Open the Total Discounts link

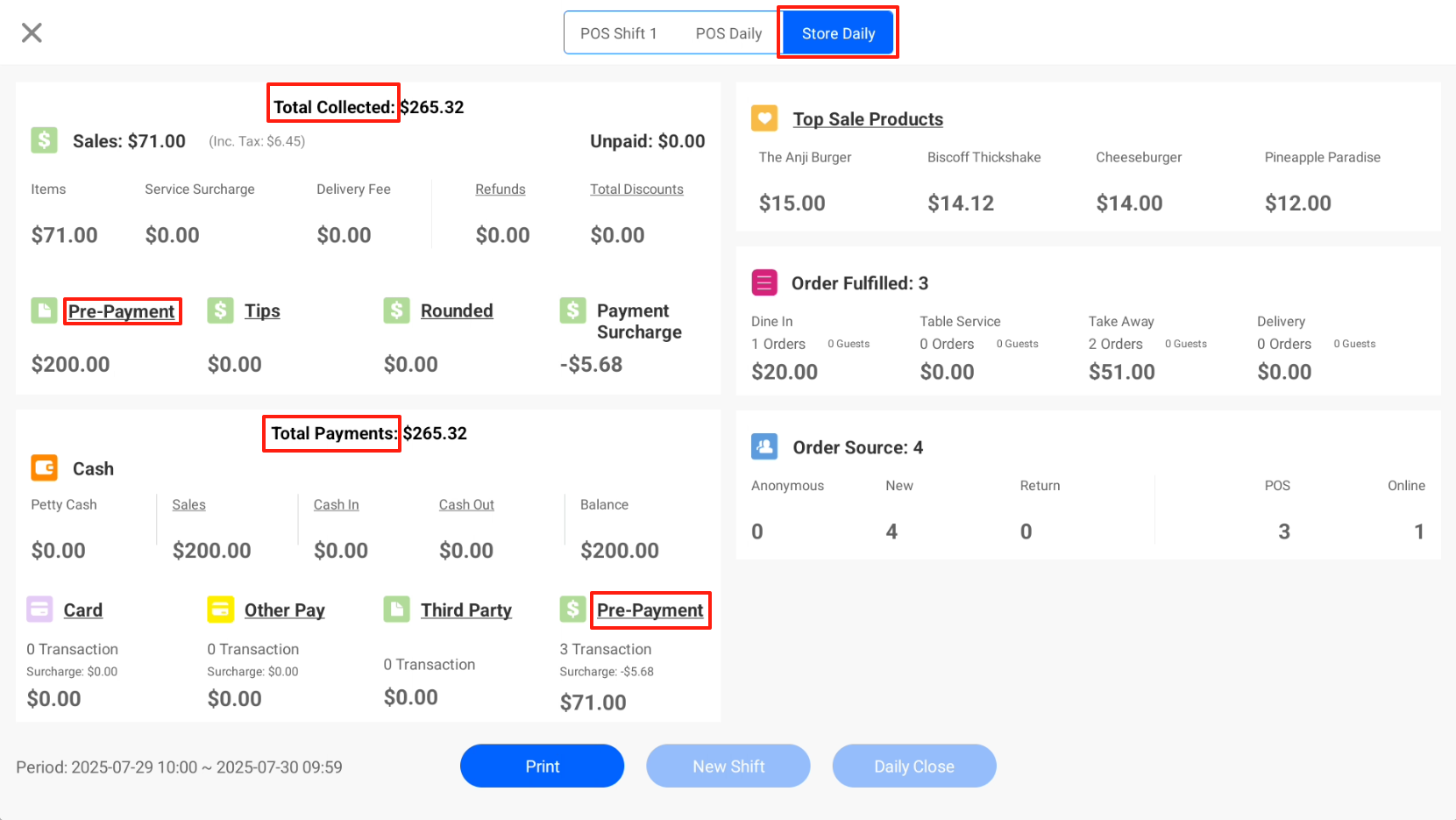point(636,189)
